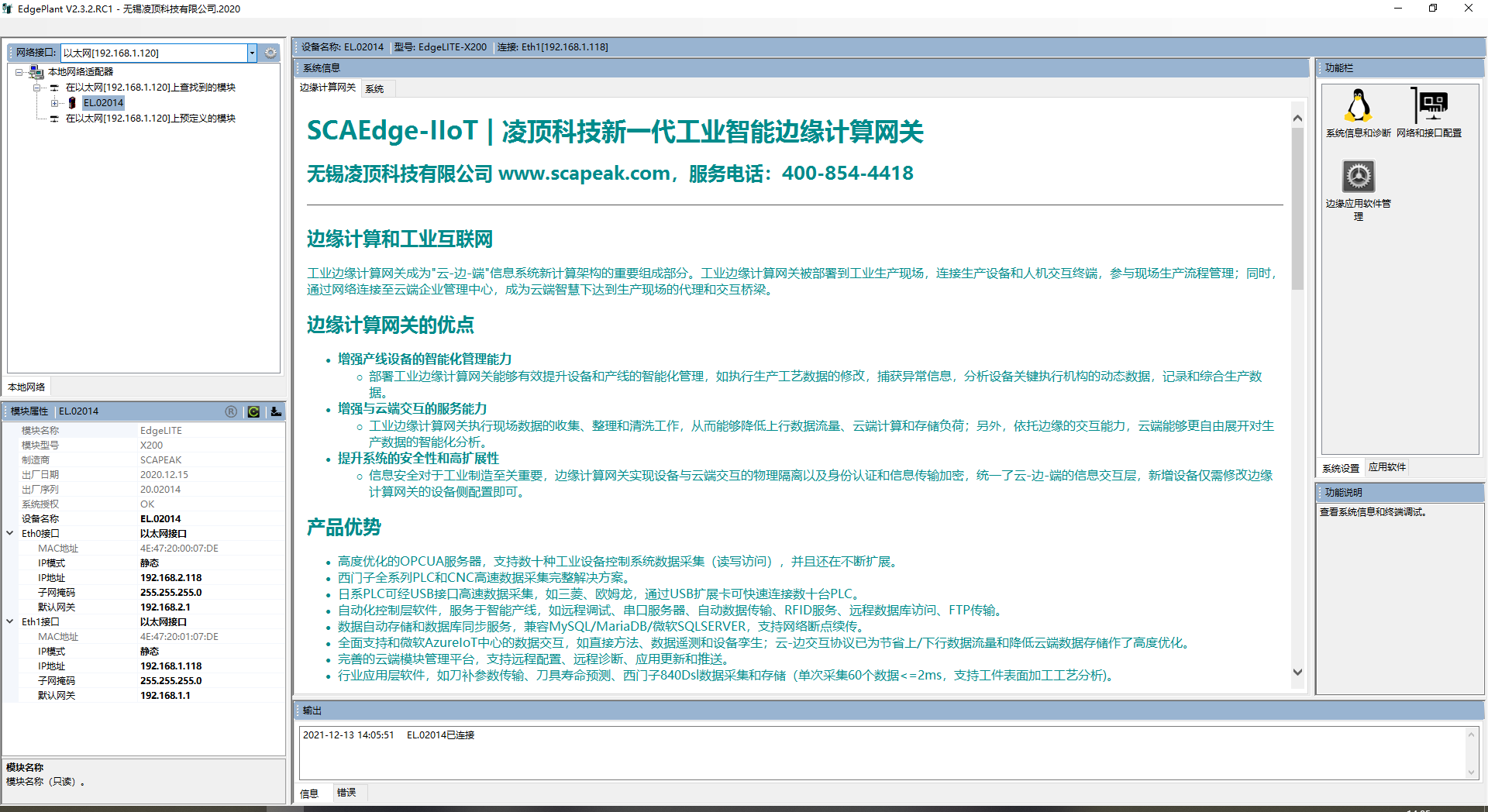The height and width of the screenshot is (812, 1488).
Task: Click the 边缘计算网关的优点 heading
Action: click(391, 325)
